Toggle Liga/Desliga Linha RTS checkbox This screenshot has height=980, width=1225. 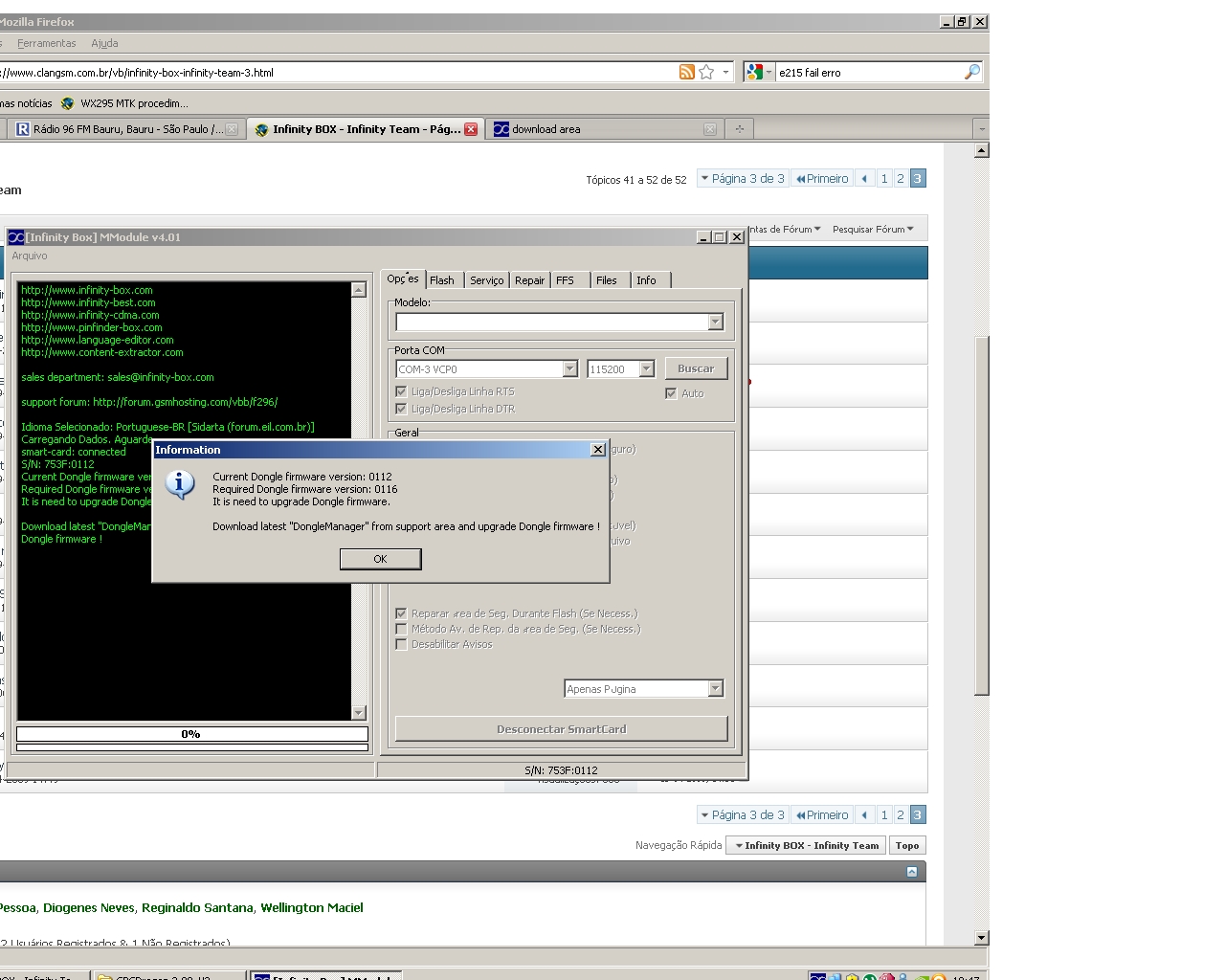tap(401, 391)
